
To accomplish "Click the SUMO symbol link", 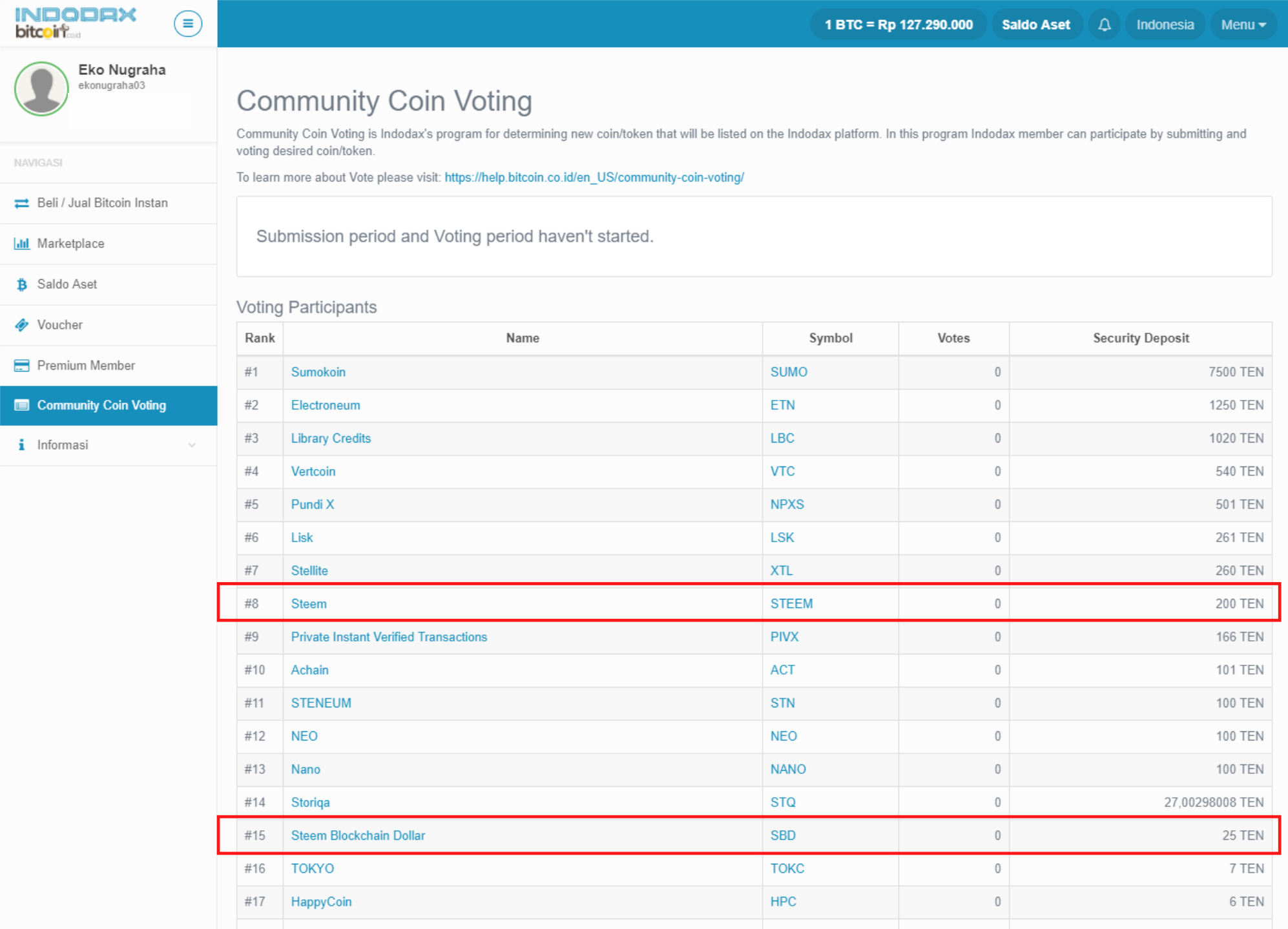I will [x=789, y=372].
